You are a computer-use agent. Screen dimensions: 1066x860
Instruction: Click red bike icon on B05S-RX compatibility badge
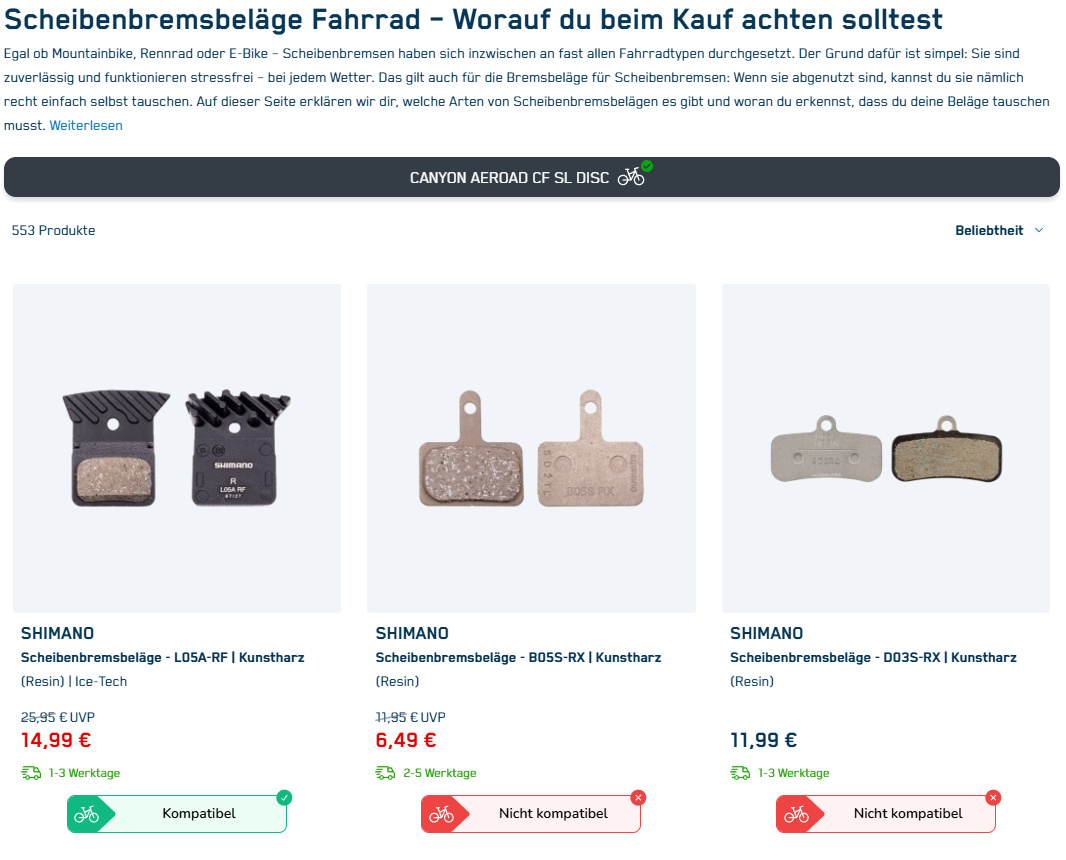point(441,814)
